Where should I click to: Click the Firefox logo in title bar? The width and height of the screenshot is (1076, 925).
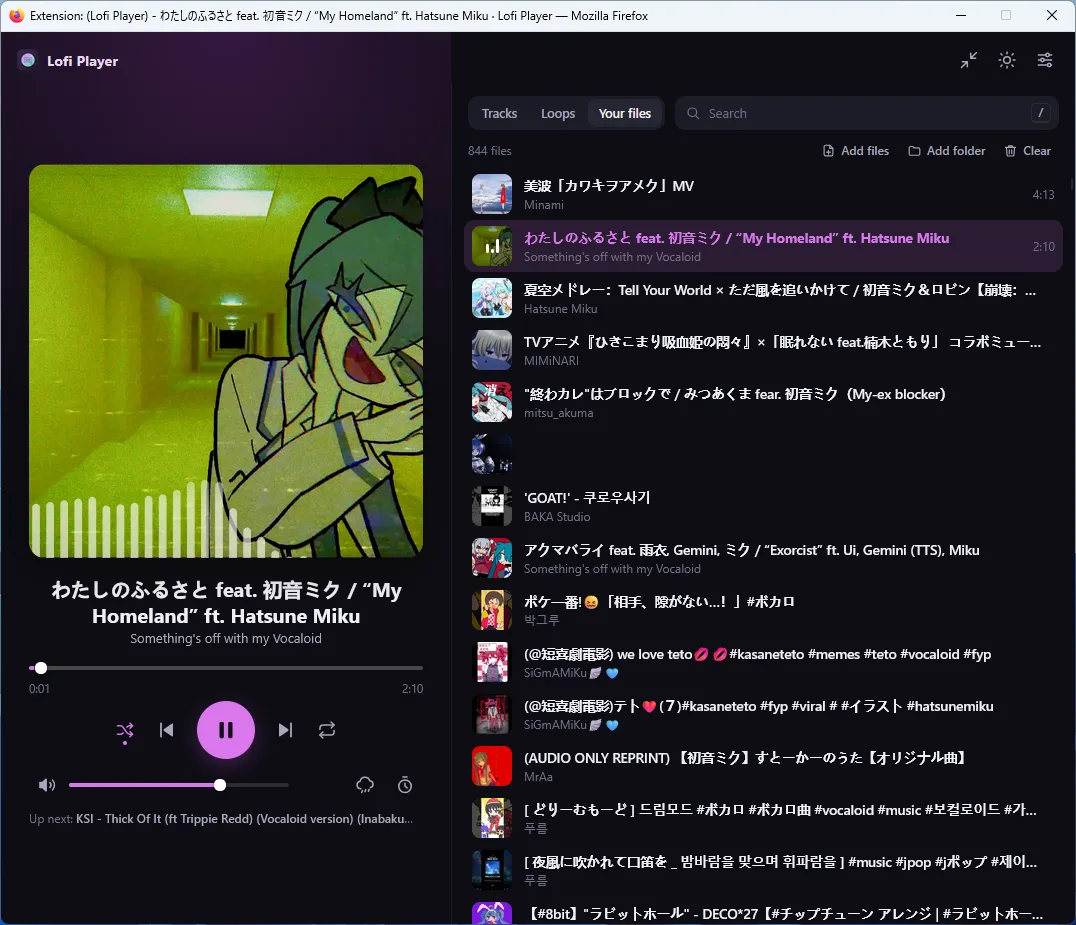[x=16, y=15]
